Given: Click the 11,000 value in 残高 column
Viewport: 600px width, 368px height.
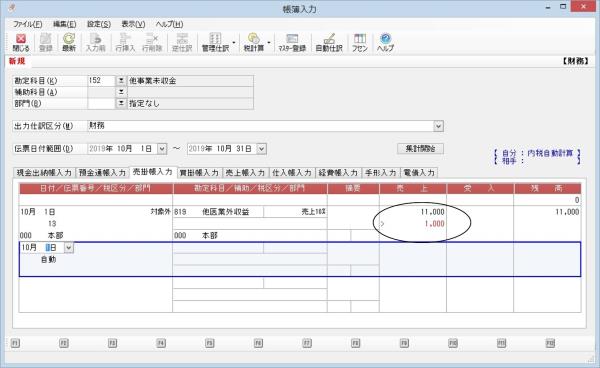Looking at the screenshot, I should (x=567, y=212).
